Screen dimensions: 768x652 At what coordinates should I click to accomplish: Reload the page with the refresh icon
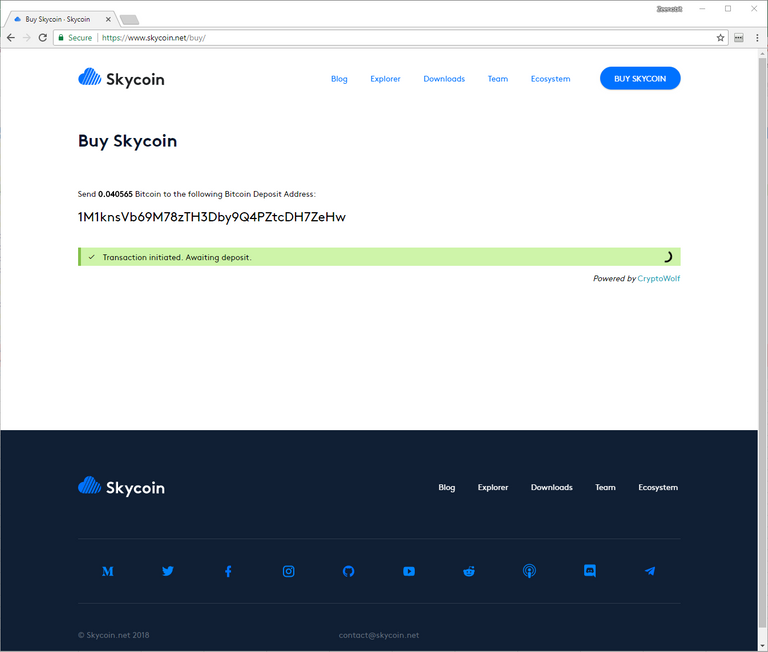click(x=43, y=38)
